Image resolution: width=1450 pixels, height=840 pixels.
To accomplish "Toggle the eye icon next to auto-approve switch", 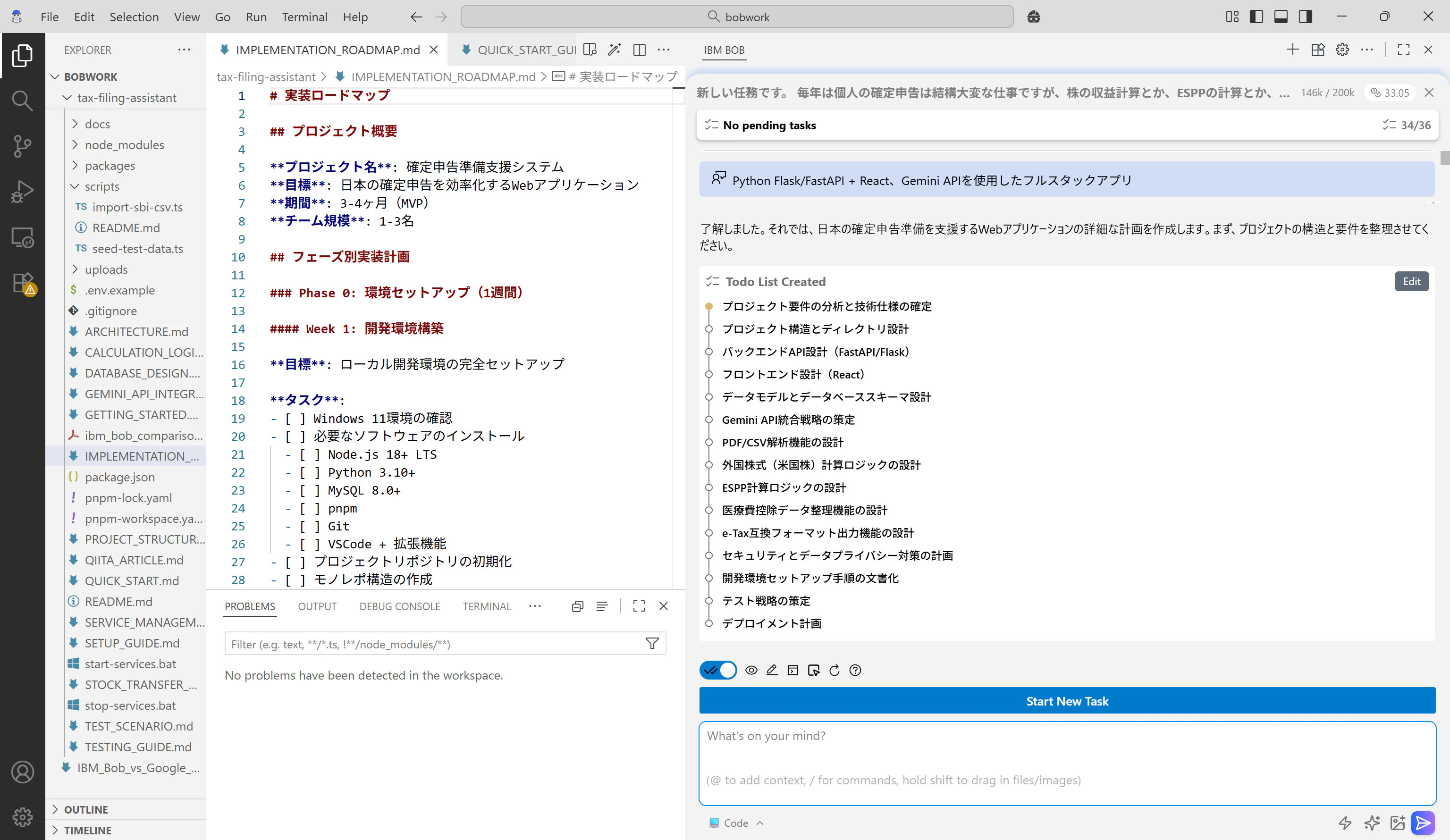I will pos(751,670).
